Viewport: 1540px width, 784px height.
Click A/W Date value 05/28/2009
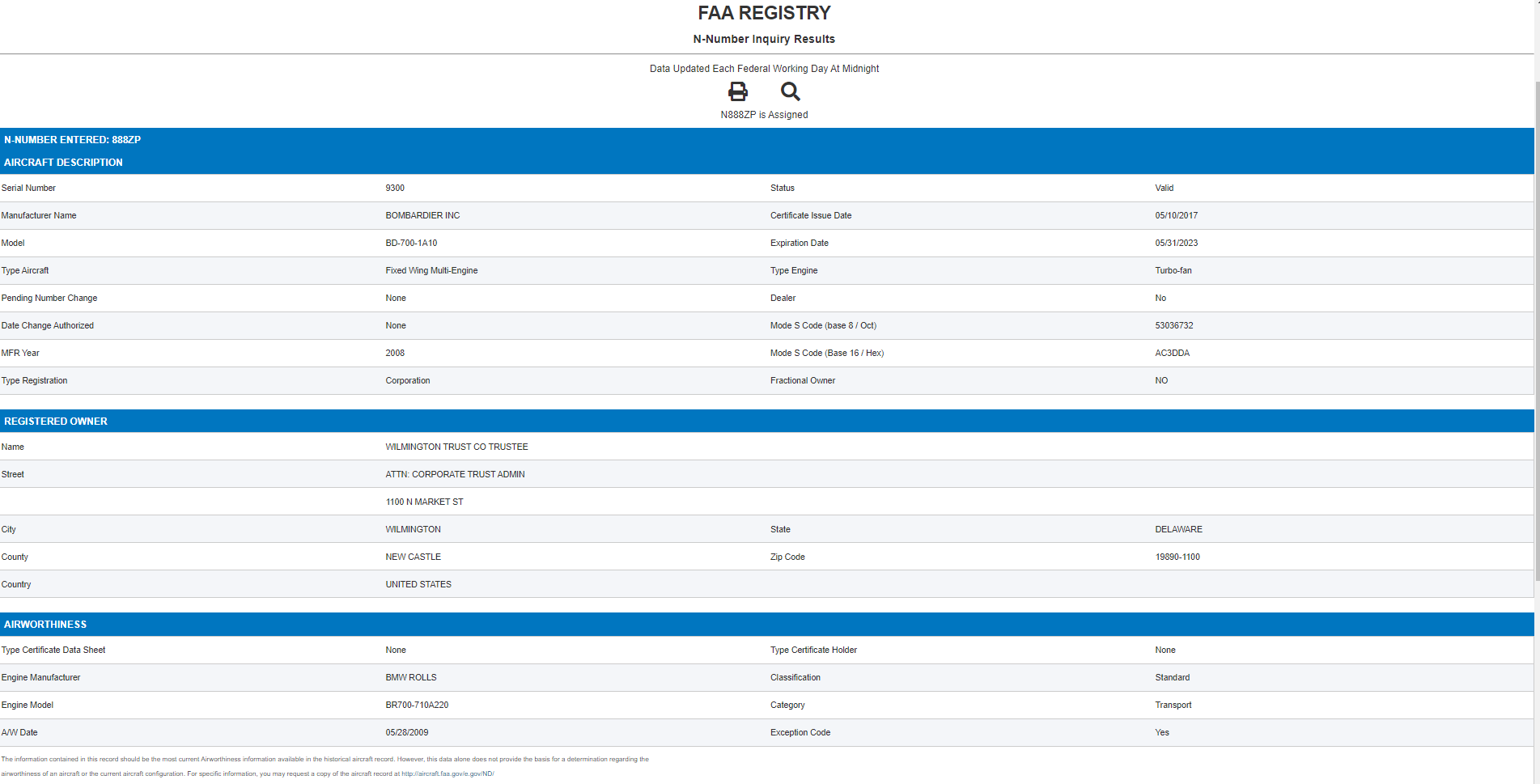407,732
